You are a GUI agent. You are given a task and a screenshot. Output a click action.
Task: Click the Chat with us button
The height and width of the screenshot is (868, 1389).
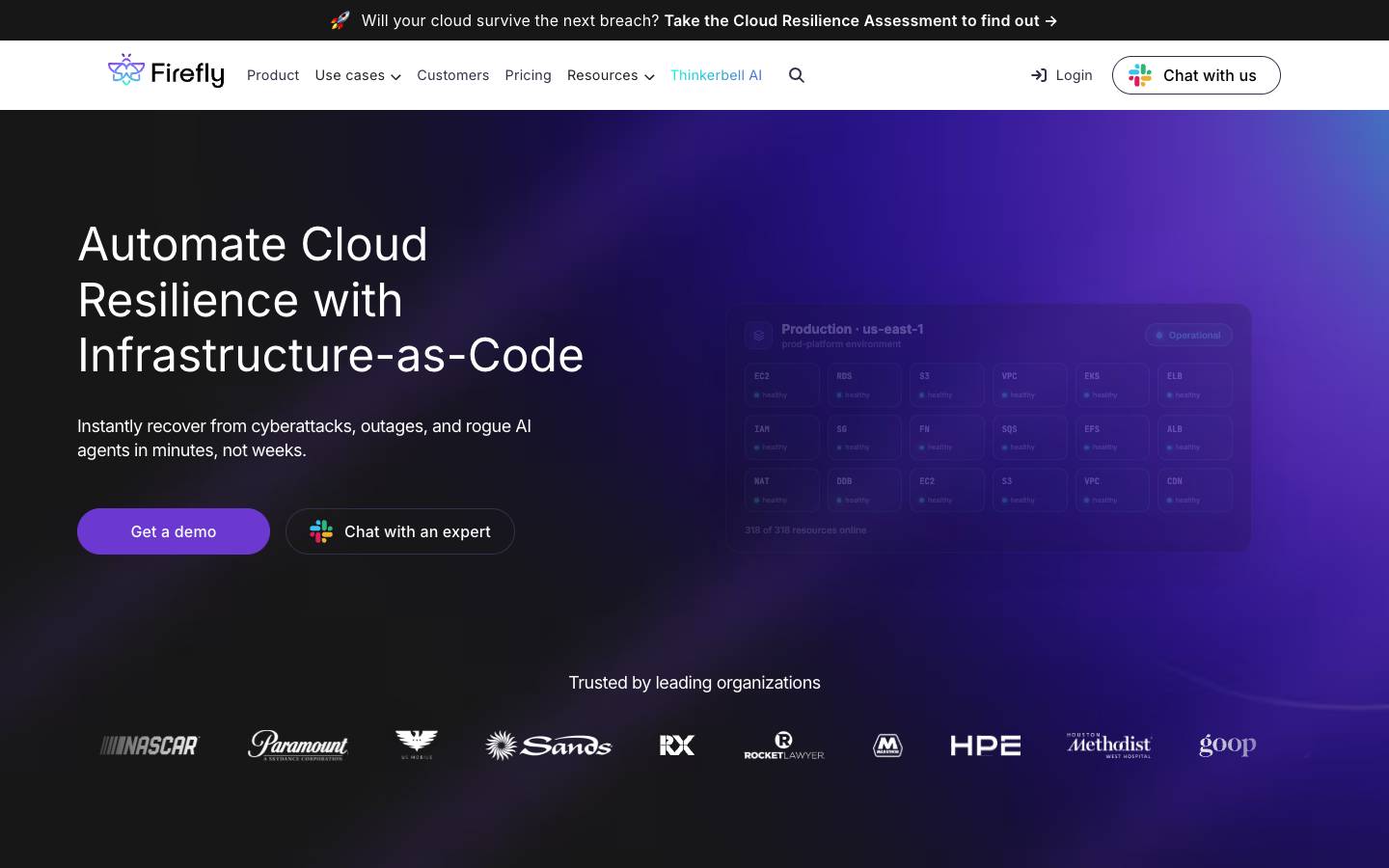[x=1196, y=75]
